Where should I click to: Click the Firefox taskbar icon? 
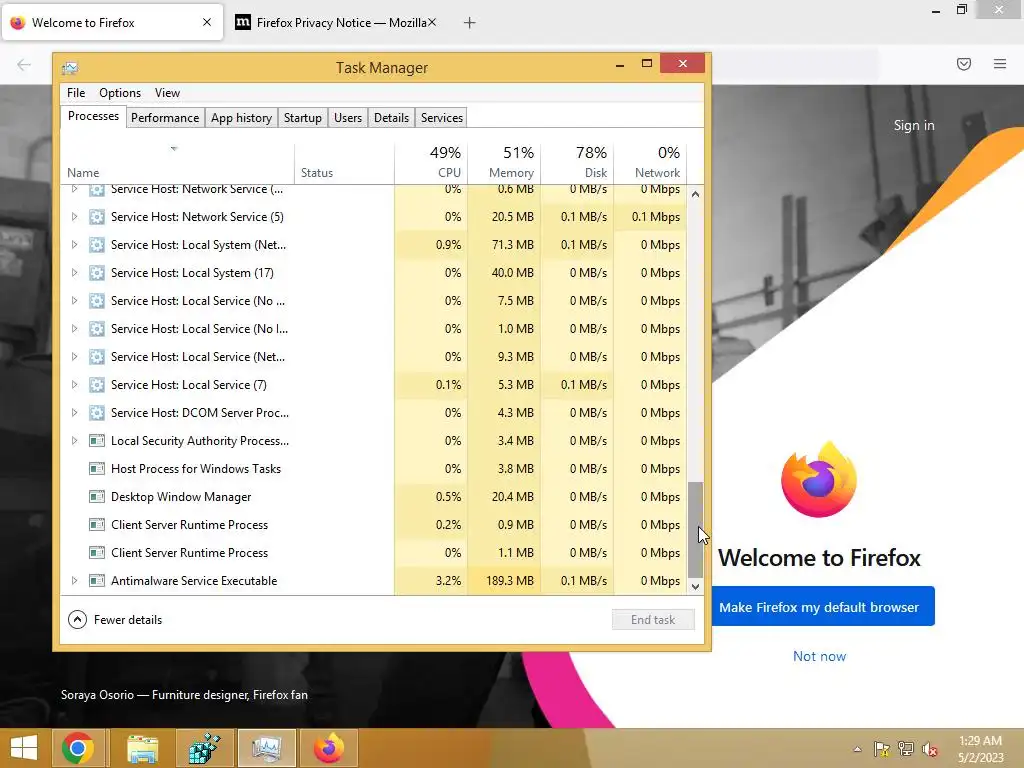pos(328,748)
